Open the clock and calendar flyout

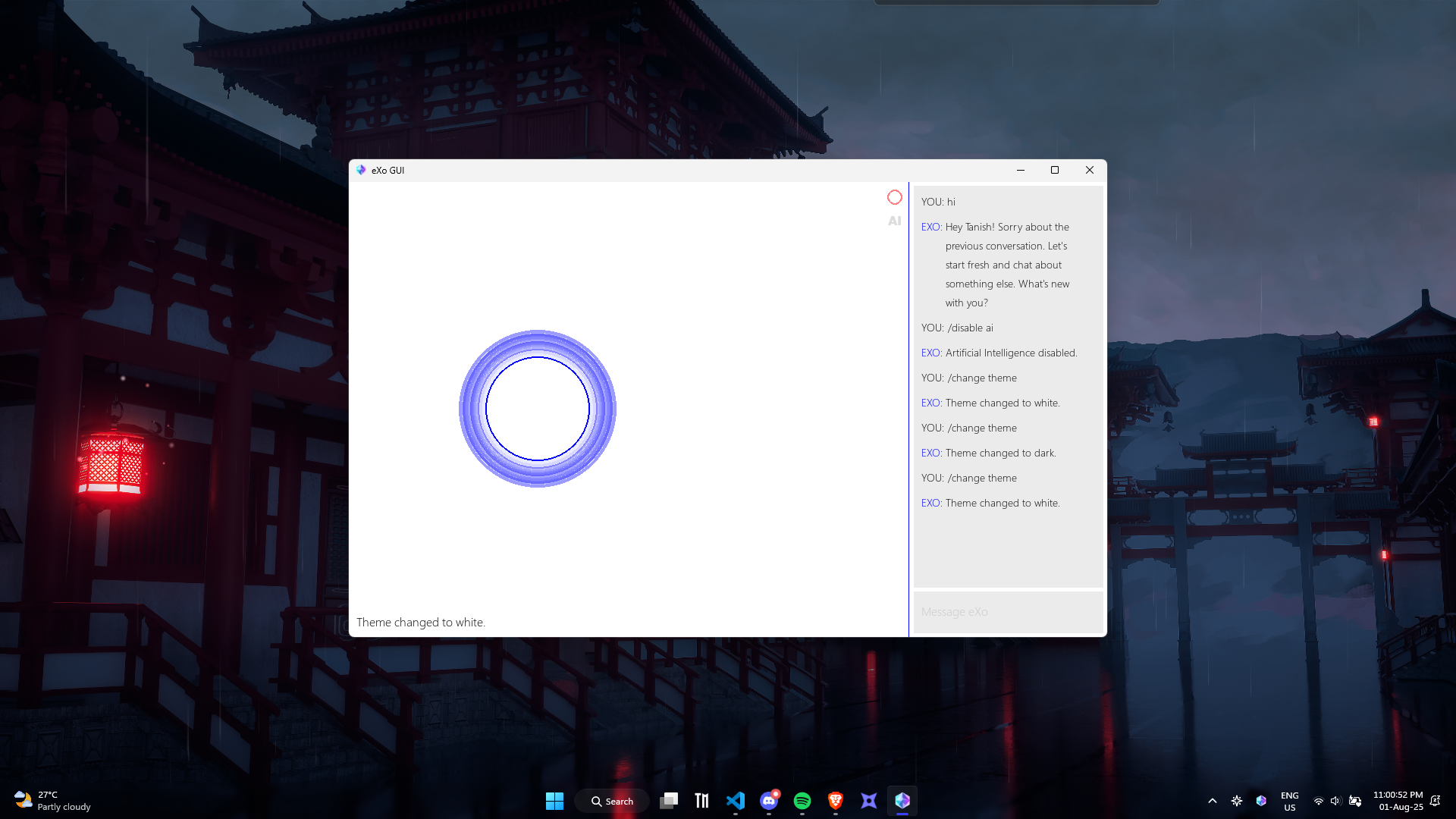coord(1398,801)
